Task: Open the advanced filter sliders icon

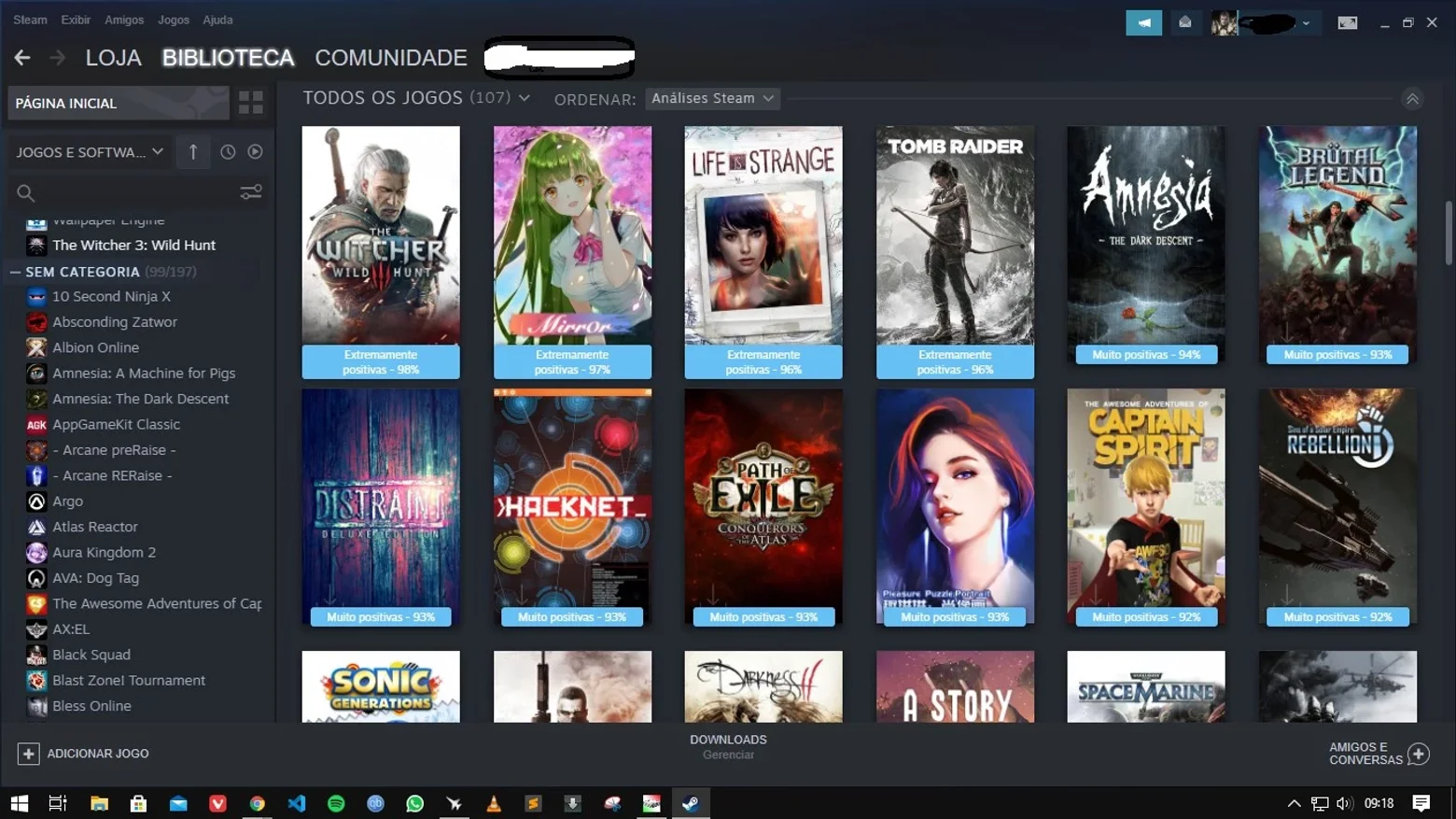Action: point(251,192)
